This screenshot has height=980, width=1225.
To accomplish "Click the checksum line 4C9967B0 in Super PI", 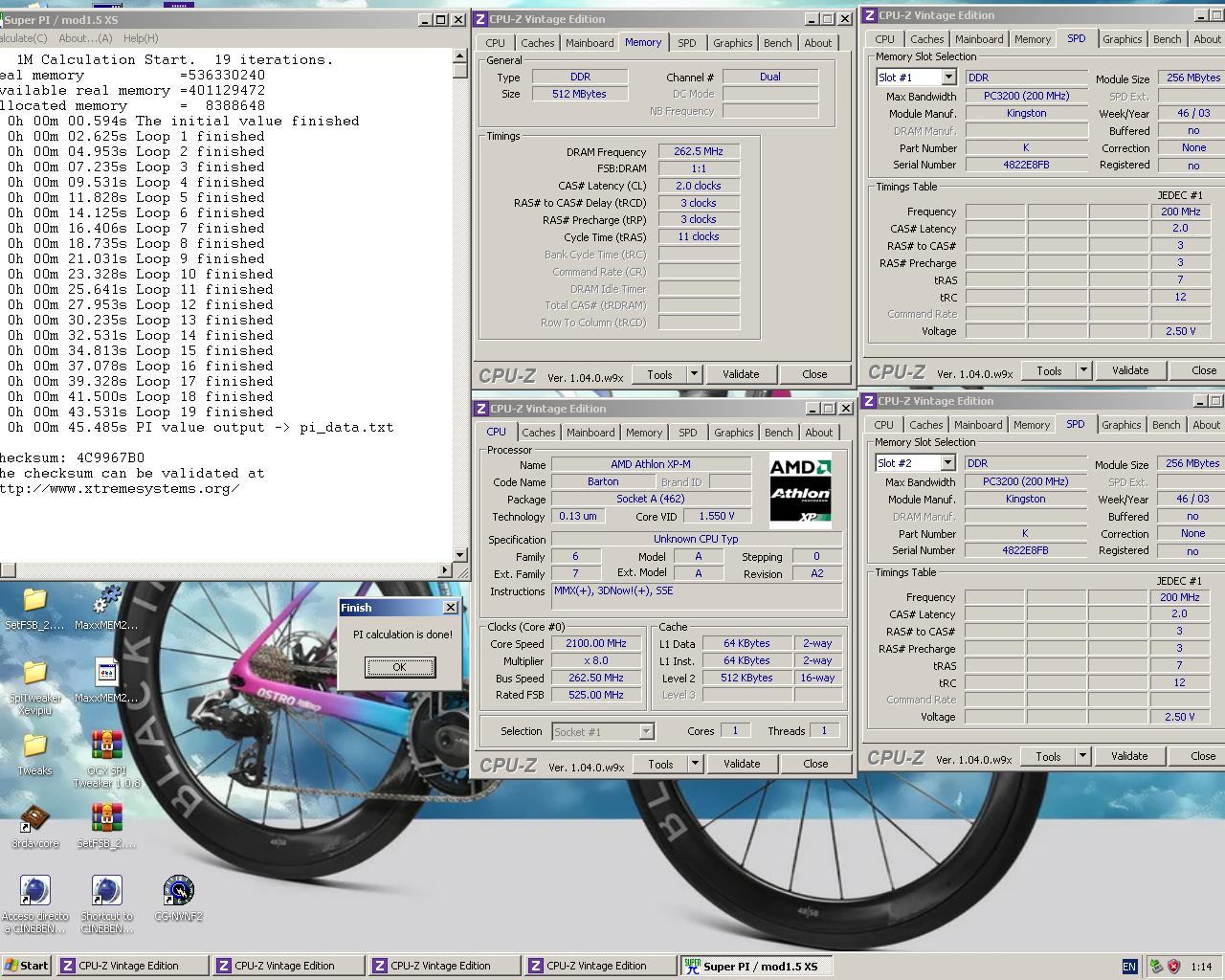I will [73, 457].
